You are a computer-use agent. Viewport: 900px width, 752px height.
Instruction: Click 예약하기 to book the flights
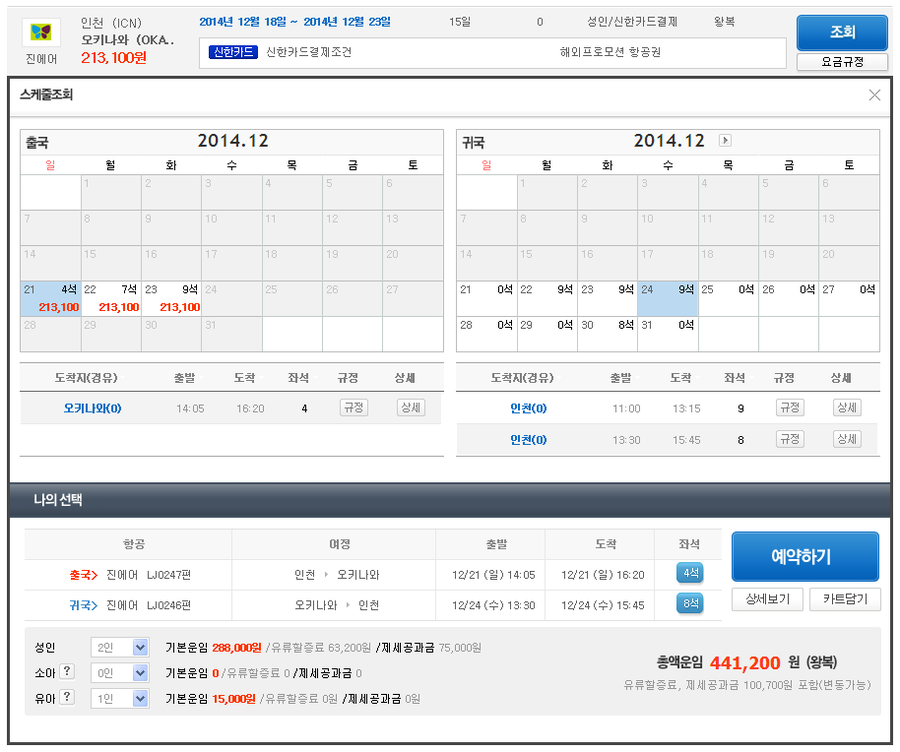pos(805,557)
